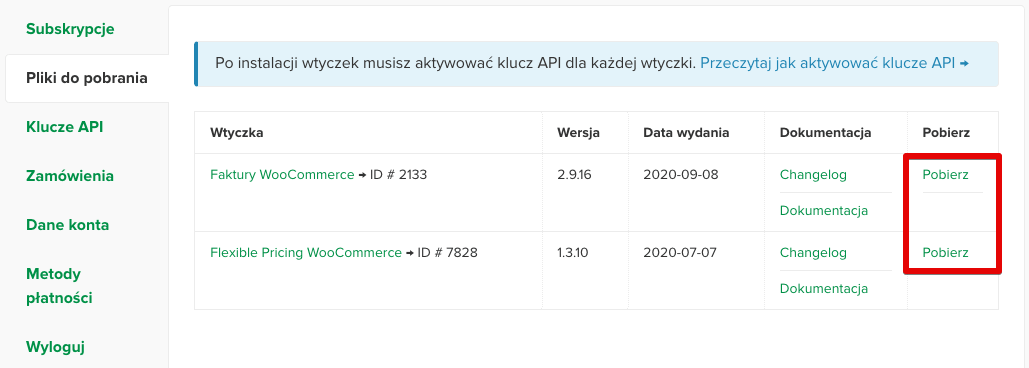The width and height of the screenshot is (1029, 368).
Task: View Changelog for Flexible Pricing WooCommerce
Action: (813, 253)
